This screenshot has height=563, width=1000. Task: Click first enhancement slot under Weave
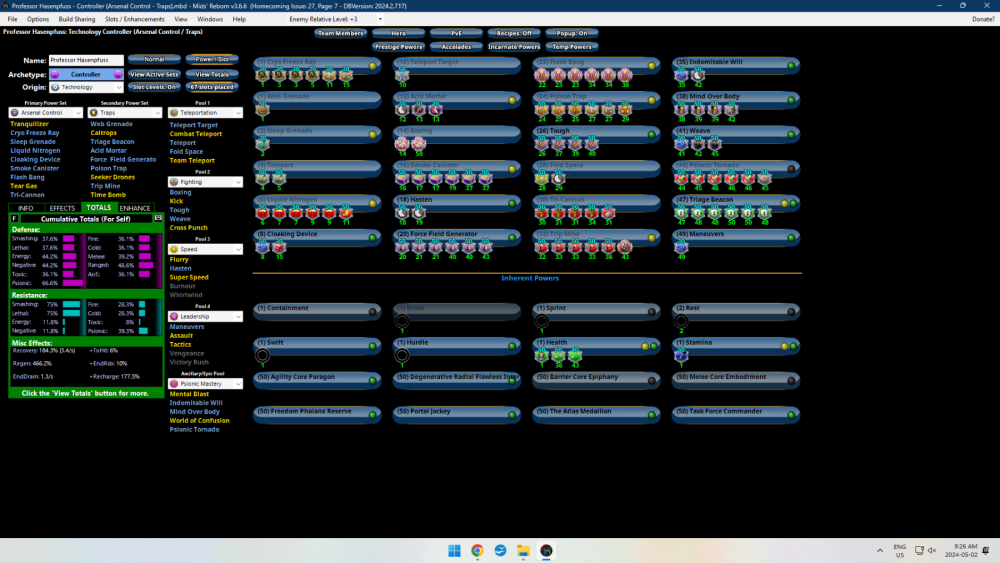(681, 144)
